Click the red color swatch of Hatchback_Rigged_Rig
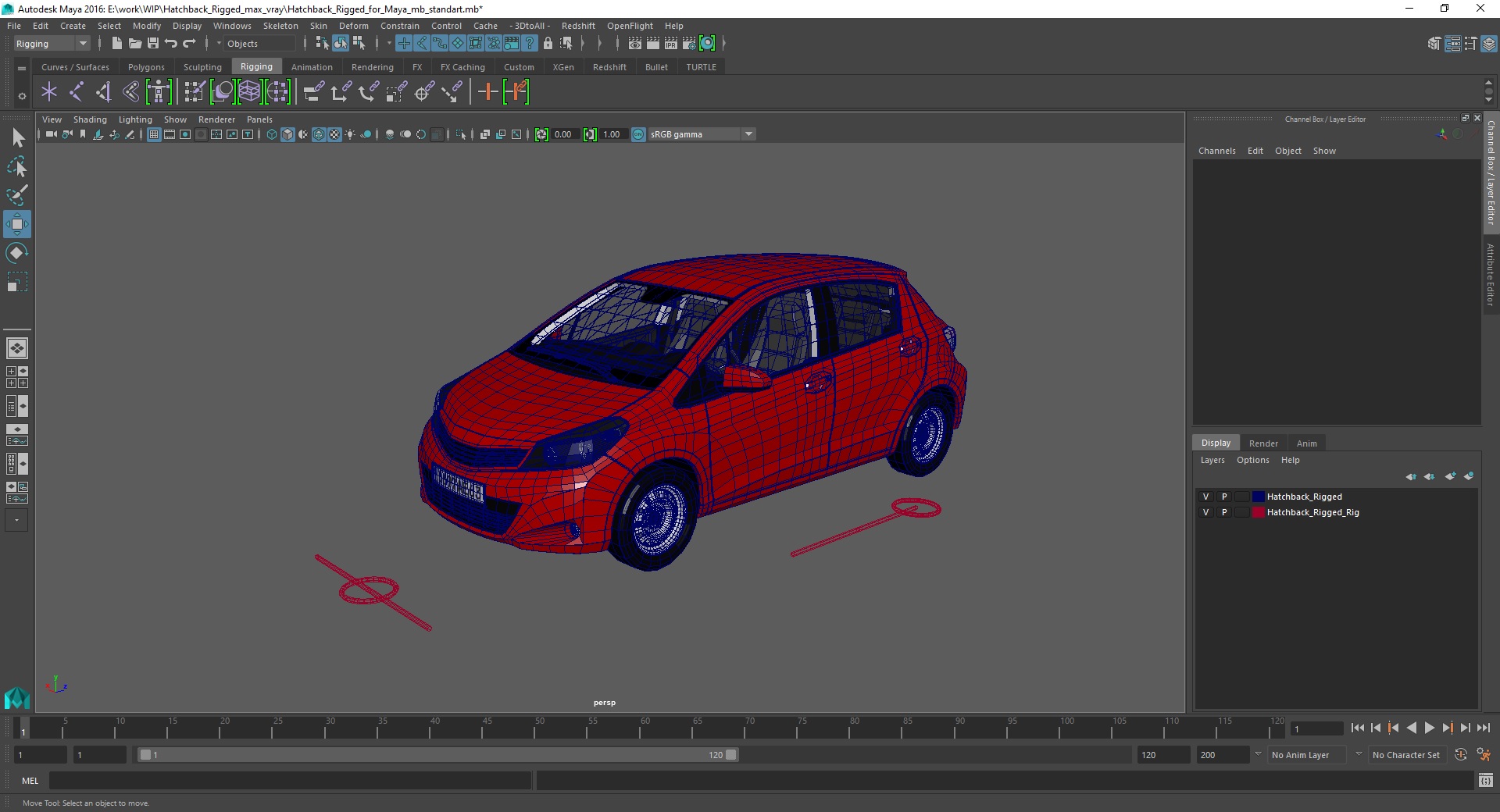 [x=1258, y=512]
